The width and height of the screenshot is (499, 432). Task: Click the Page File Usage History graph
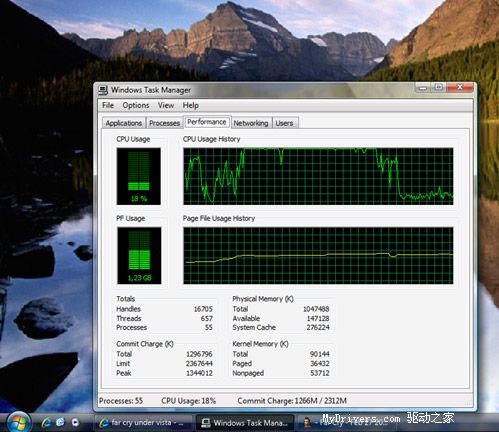click(318, 256)
